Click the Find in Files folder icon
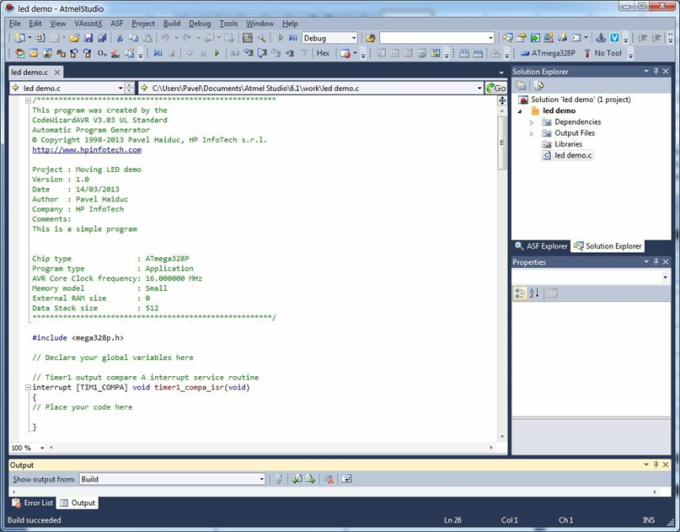 pos(370,38)
